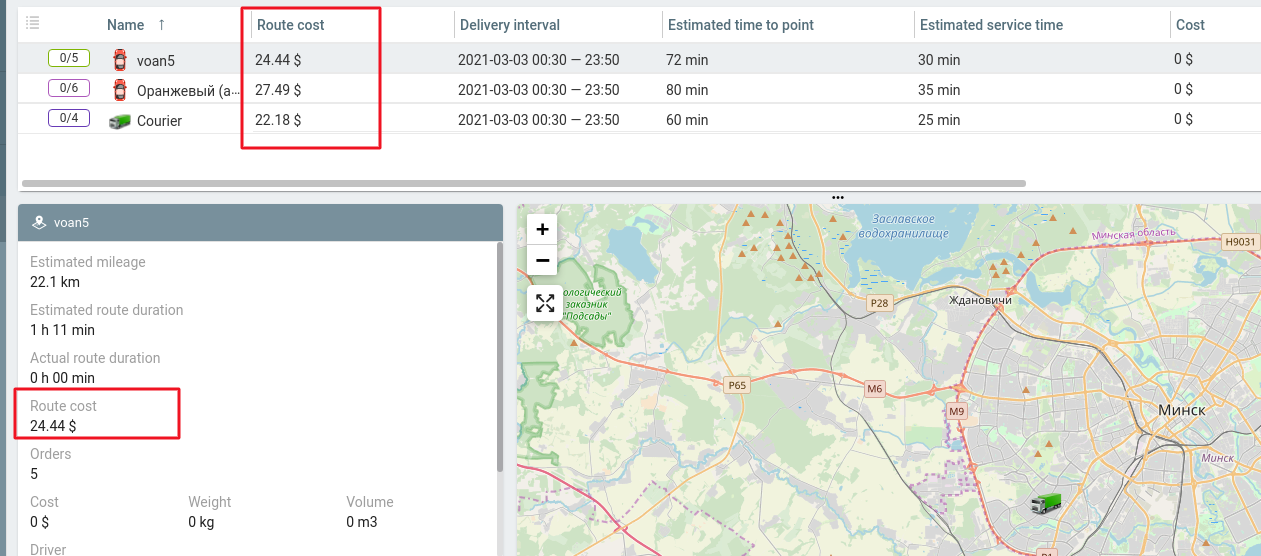Zoom in on the map
Image resolution: width=1261 pixels, height=556 pixels.
(542, 229)
